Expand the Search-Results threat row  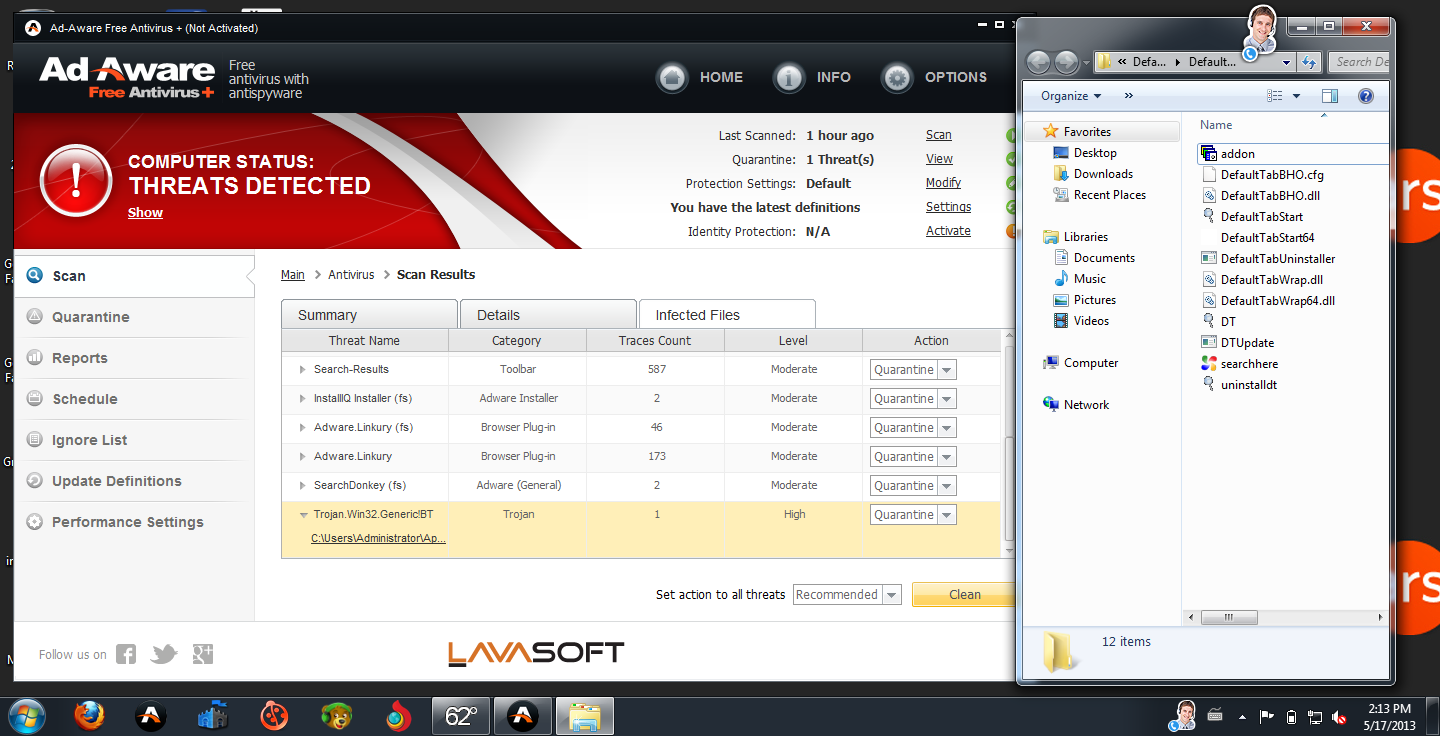coord(303,370)
